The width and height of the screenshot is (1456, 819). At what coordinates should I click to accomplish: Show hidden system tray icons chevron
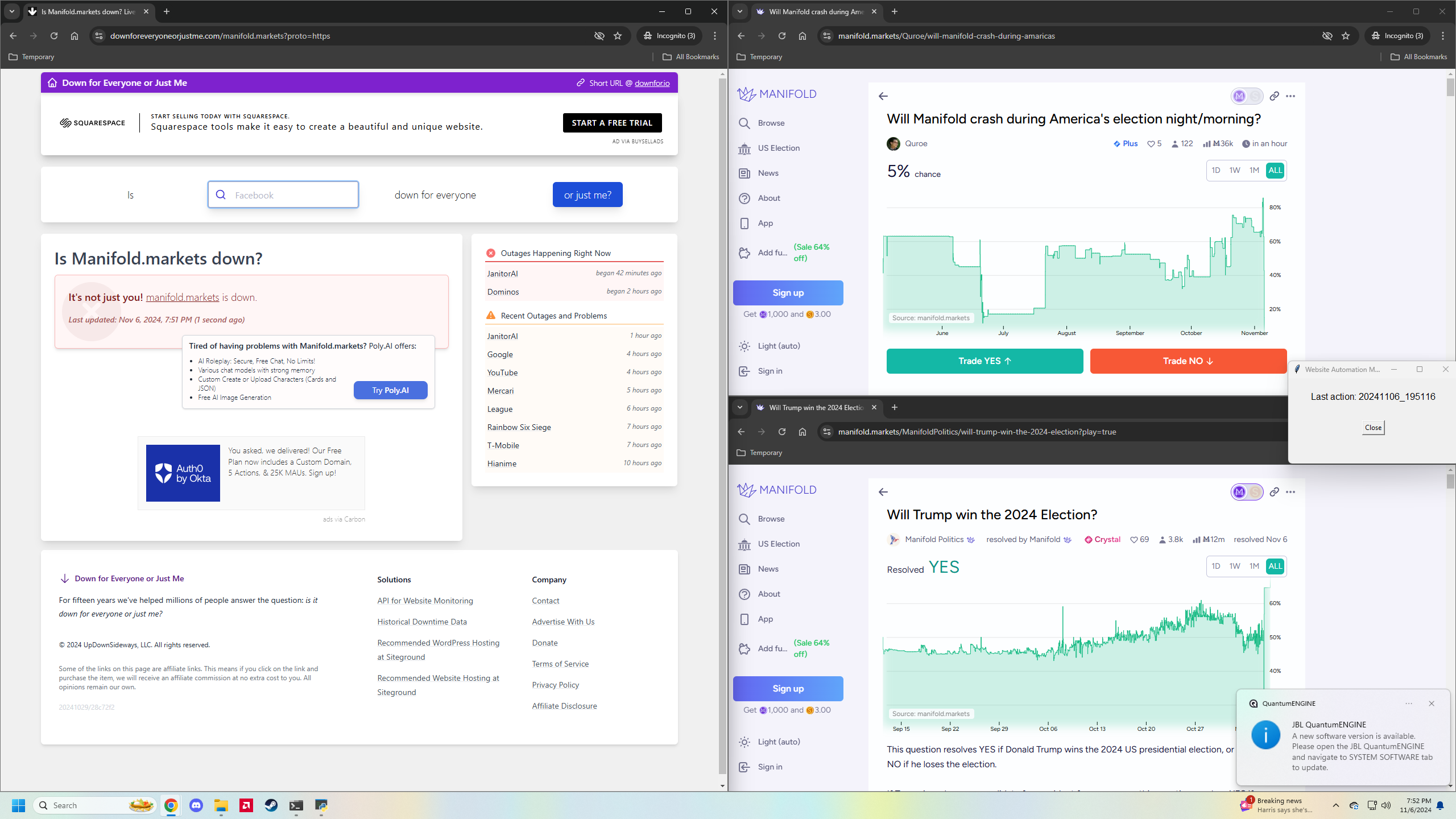click(1336, 805)
